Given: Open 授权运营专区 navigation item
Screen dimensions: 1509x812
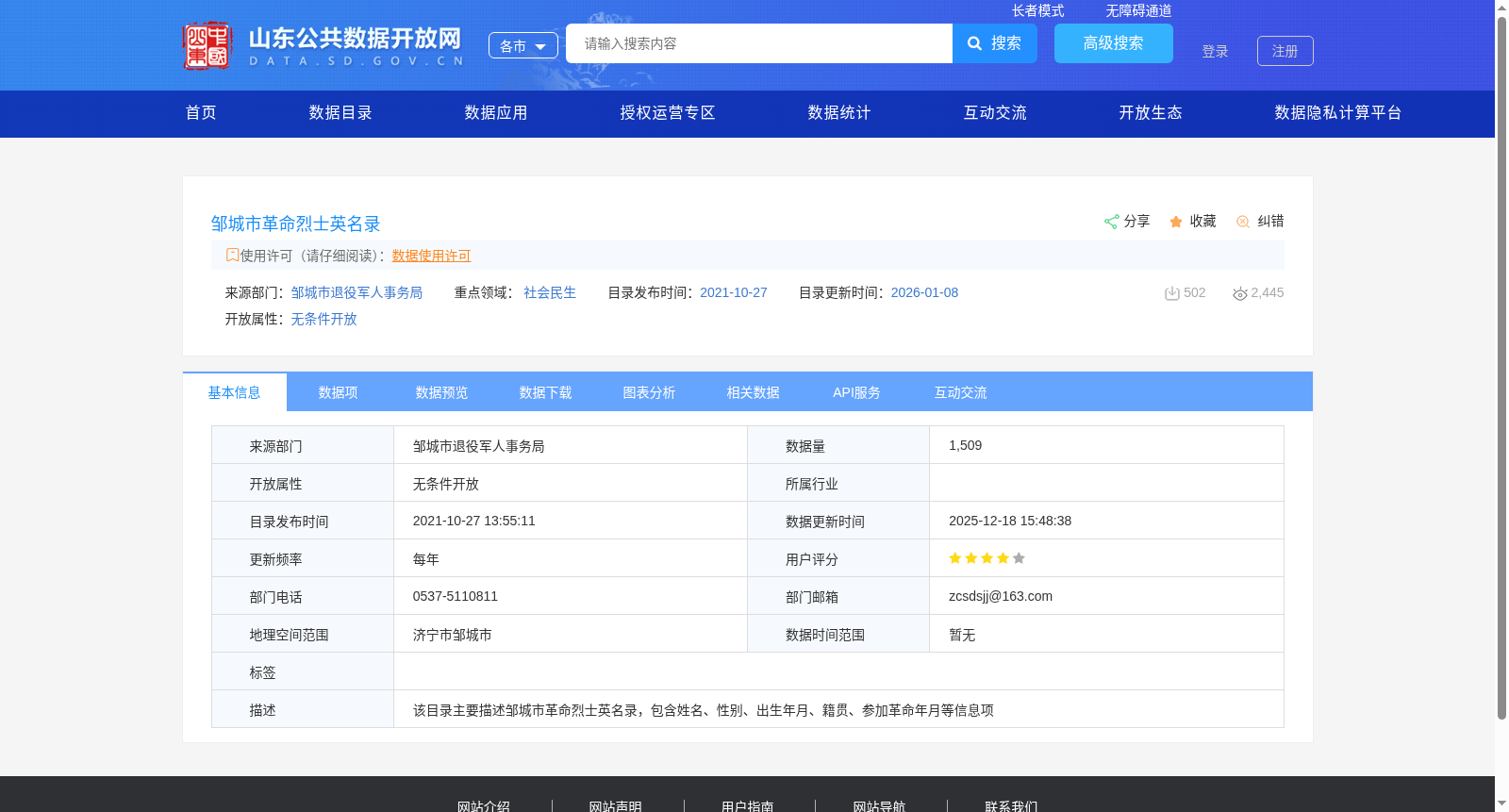Looking at the screenshot, I should click(x=668, y=113).
